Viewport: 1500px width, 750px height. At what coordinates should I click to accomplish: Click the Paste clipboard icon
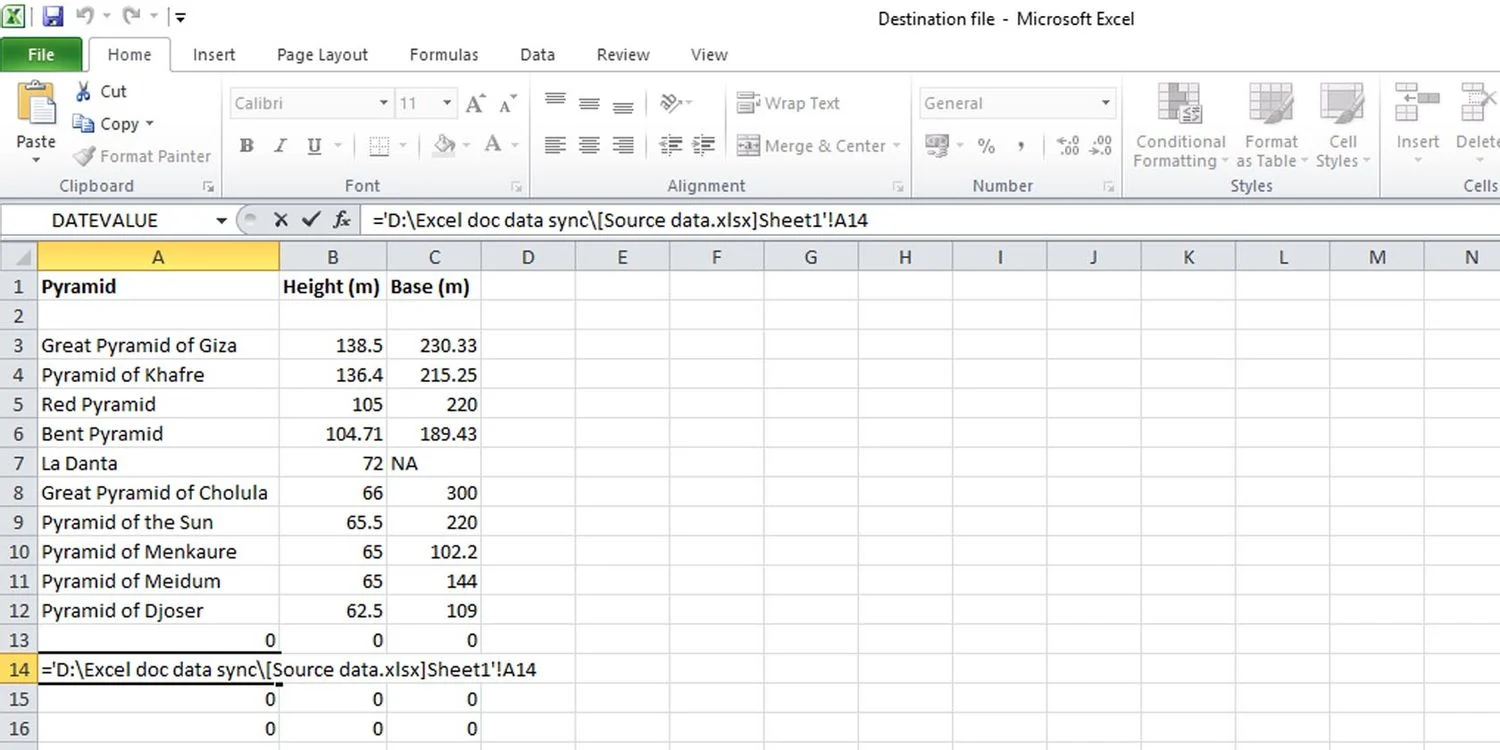pyautogui.click(x=36, y=104)
